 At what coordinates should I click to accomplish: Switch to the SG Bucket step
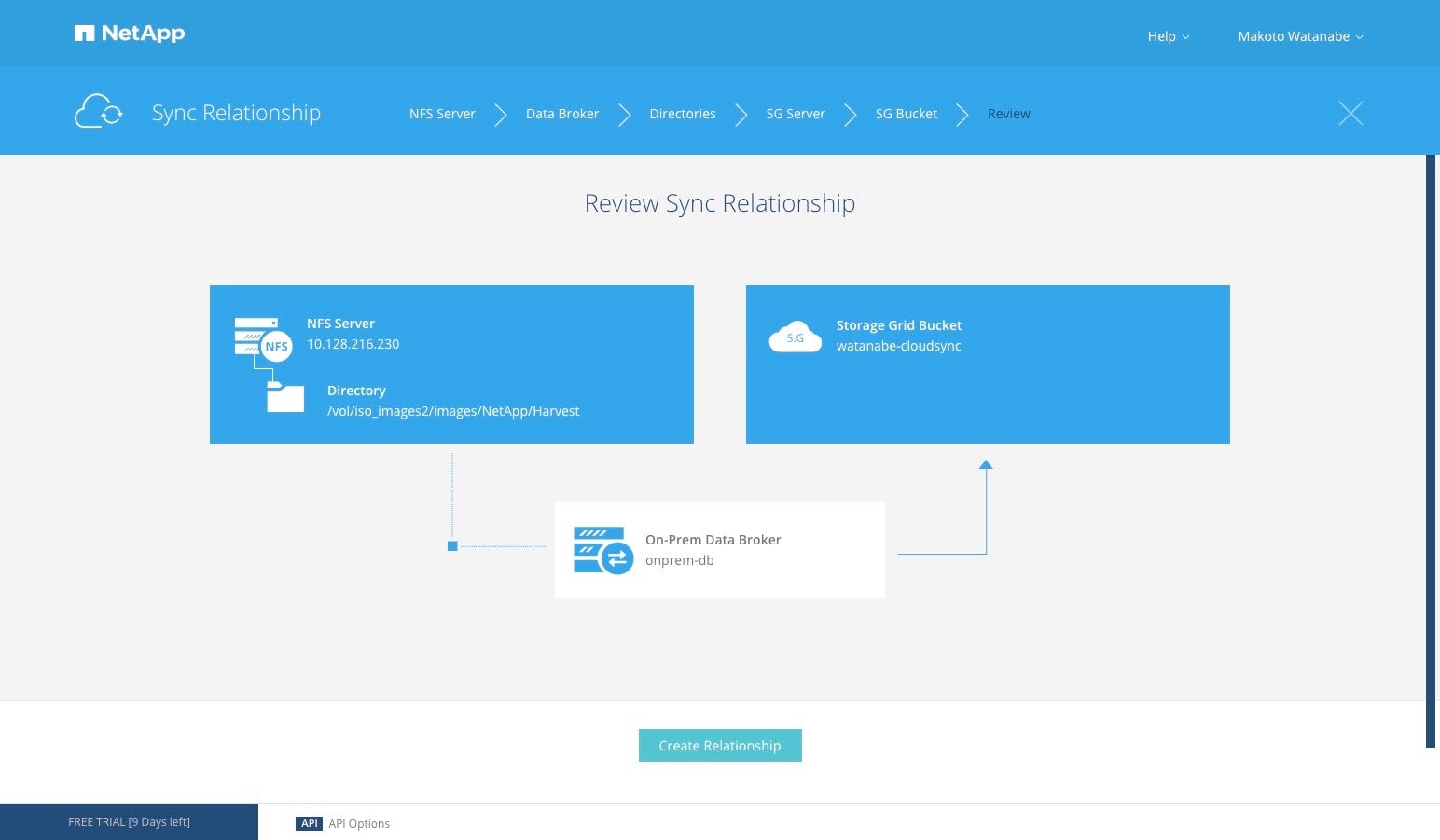point(906,113)
